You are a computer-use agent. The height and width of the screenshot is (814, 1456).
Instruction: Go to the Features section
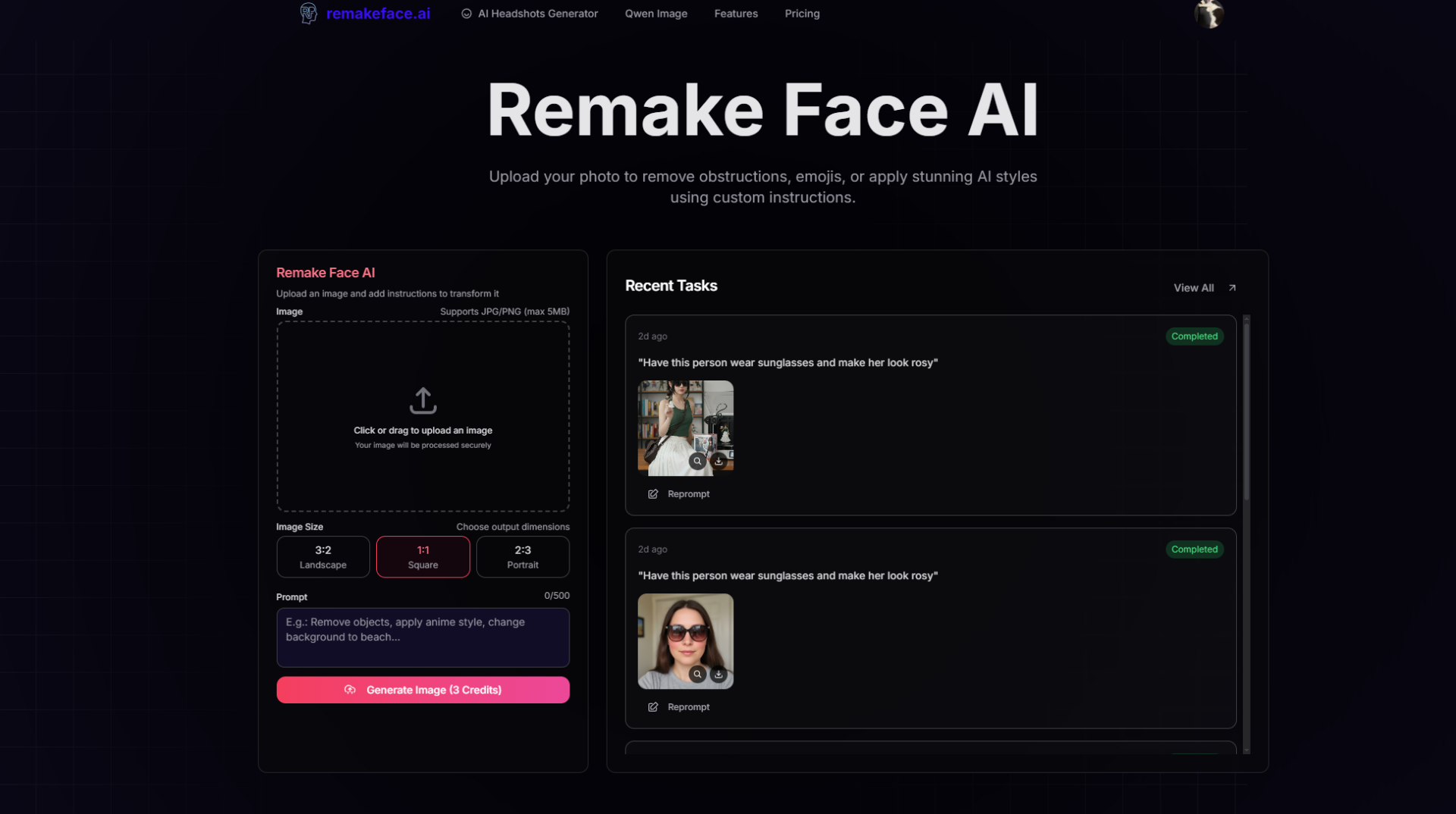(x=736, y=14)
